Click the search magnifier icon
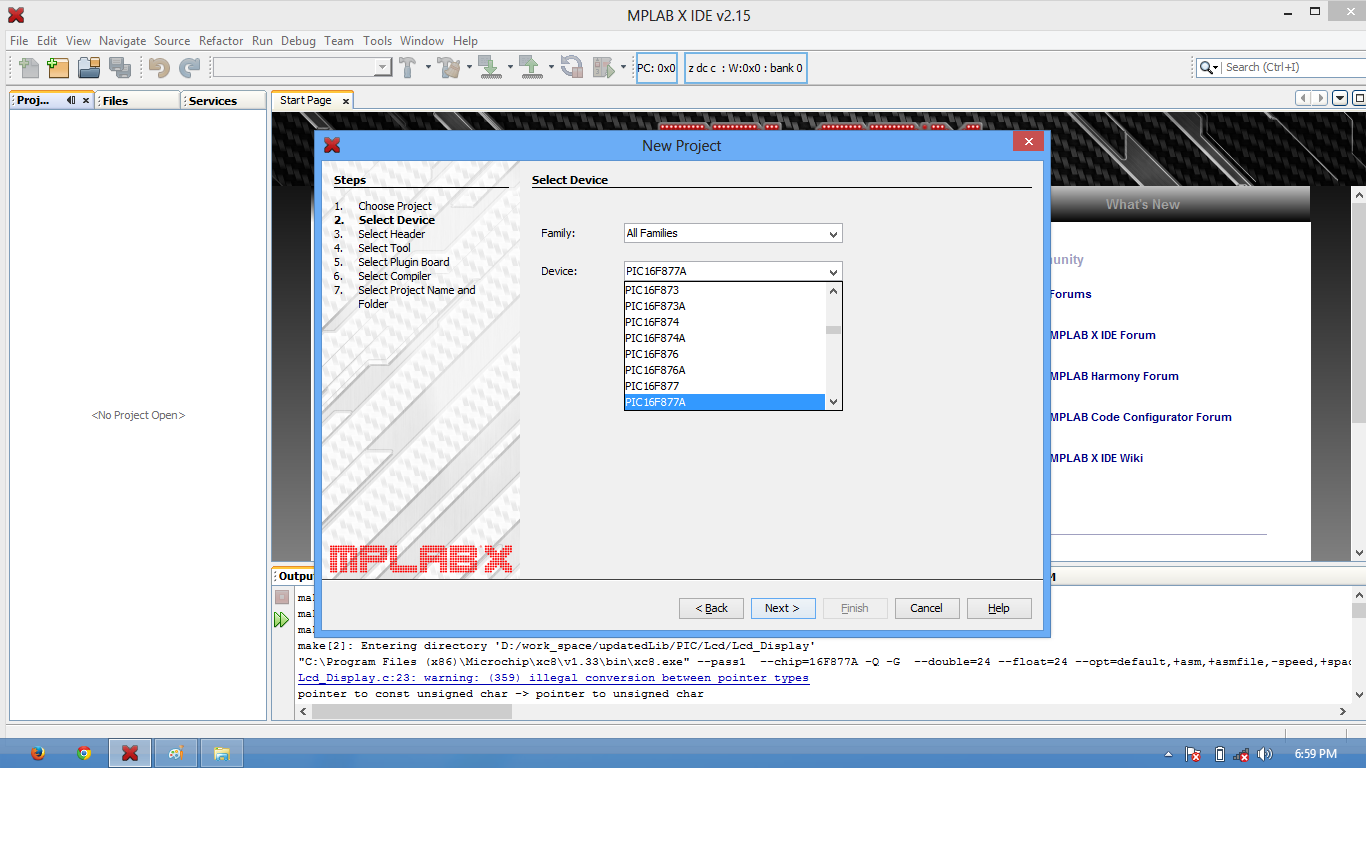The width and height of the screenshot is (1366, 846). (x=1208, y=67)
